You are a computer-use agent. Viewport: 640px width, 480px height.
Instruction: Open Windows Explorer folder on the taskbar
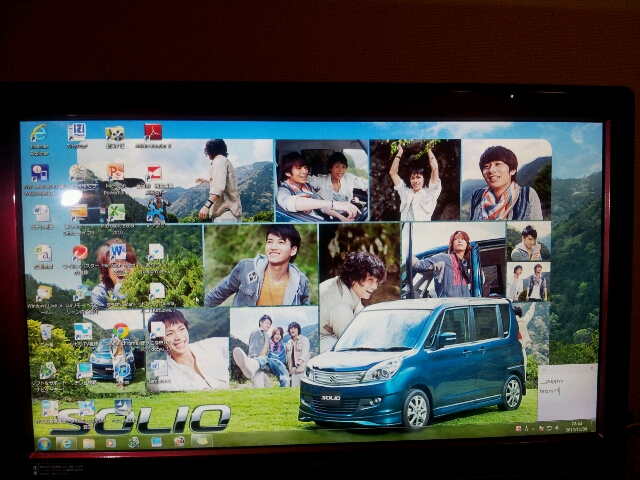pyautogui.click(x=89, y=443)
